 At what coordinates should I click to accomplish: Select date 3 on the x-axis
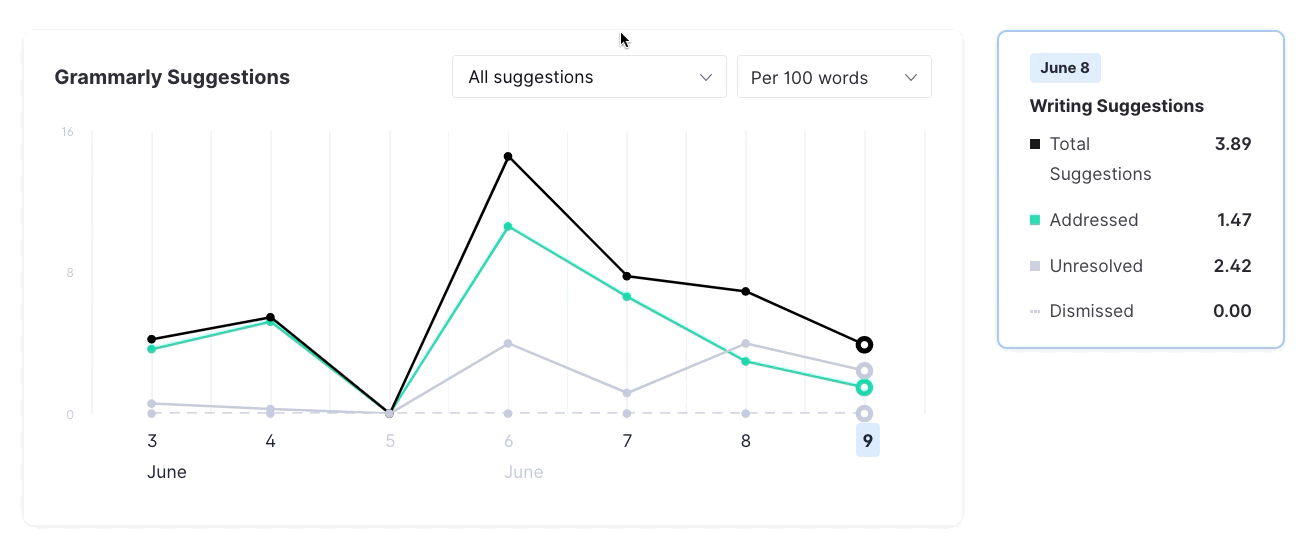click(152, 440)
